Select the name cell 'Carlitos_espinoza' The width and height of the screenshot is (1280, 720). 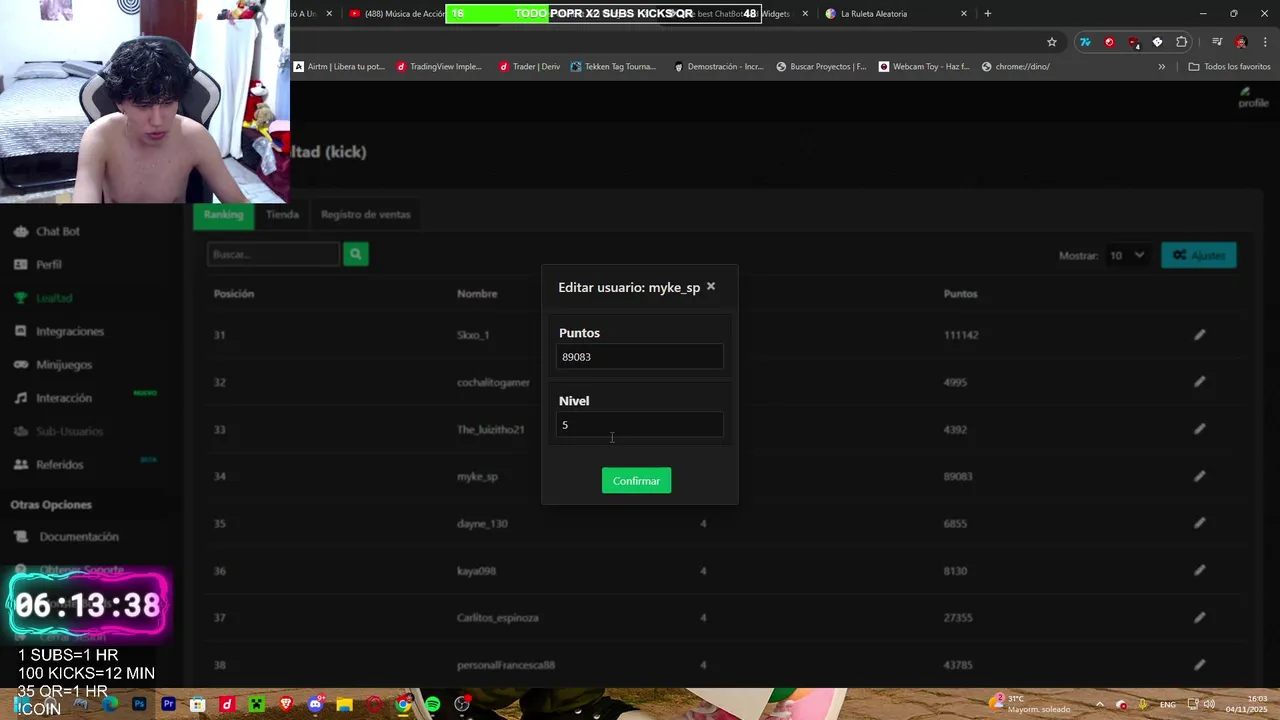498,618
